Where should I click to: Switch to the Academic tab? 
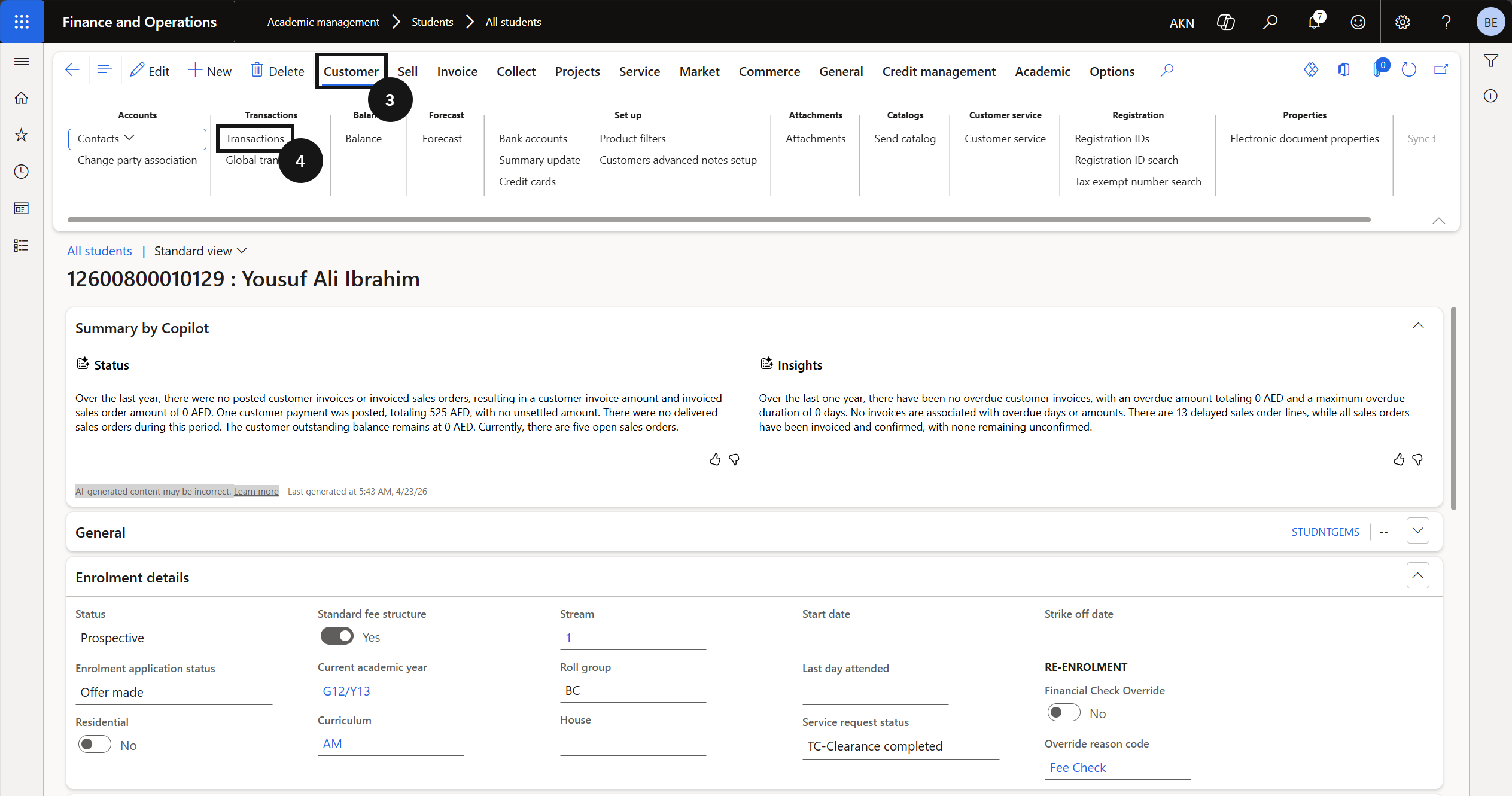[1042, 72]
